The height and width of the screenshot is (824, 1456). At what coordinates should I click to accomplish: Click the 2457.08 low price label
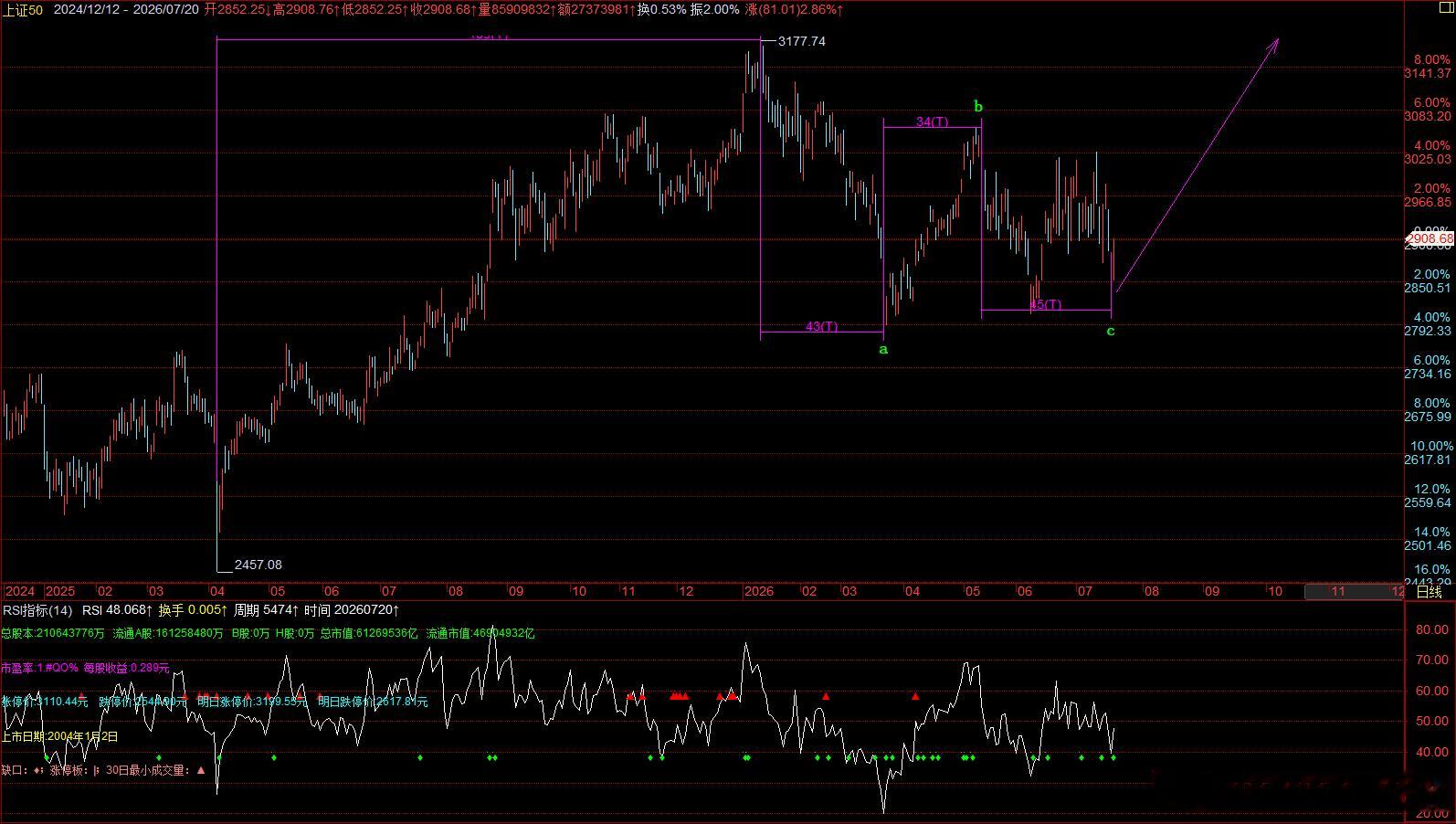258,565
